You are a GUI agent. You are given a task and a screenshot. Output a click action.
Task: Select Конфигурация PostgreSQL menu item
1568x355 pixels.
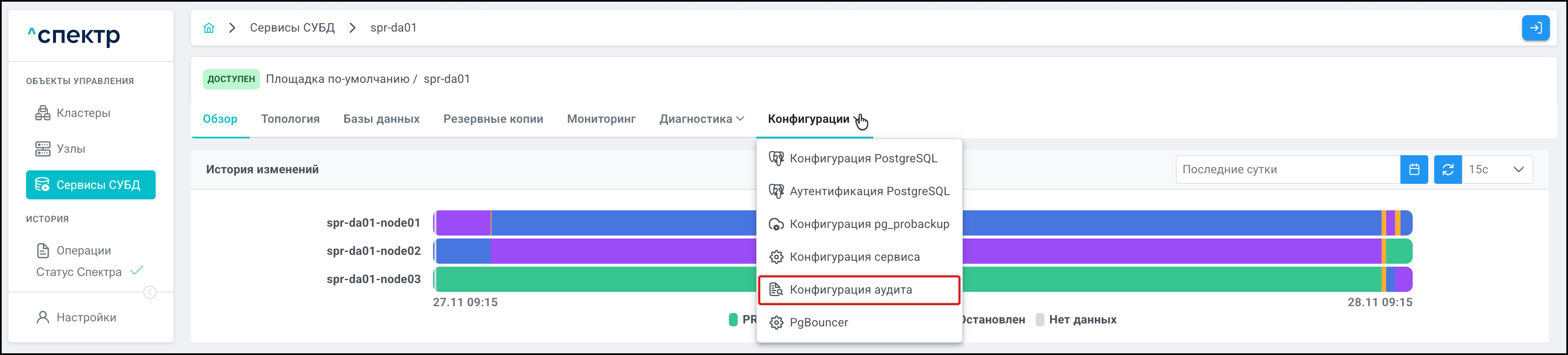coord(863,159)
